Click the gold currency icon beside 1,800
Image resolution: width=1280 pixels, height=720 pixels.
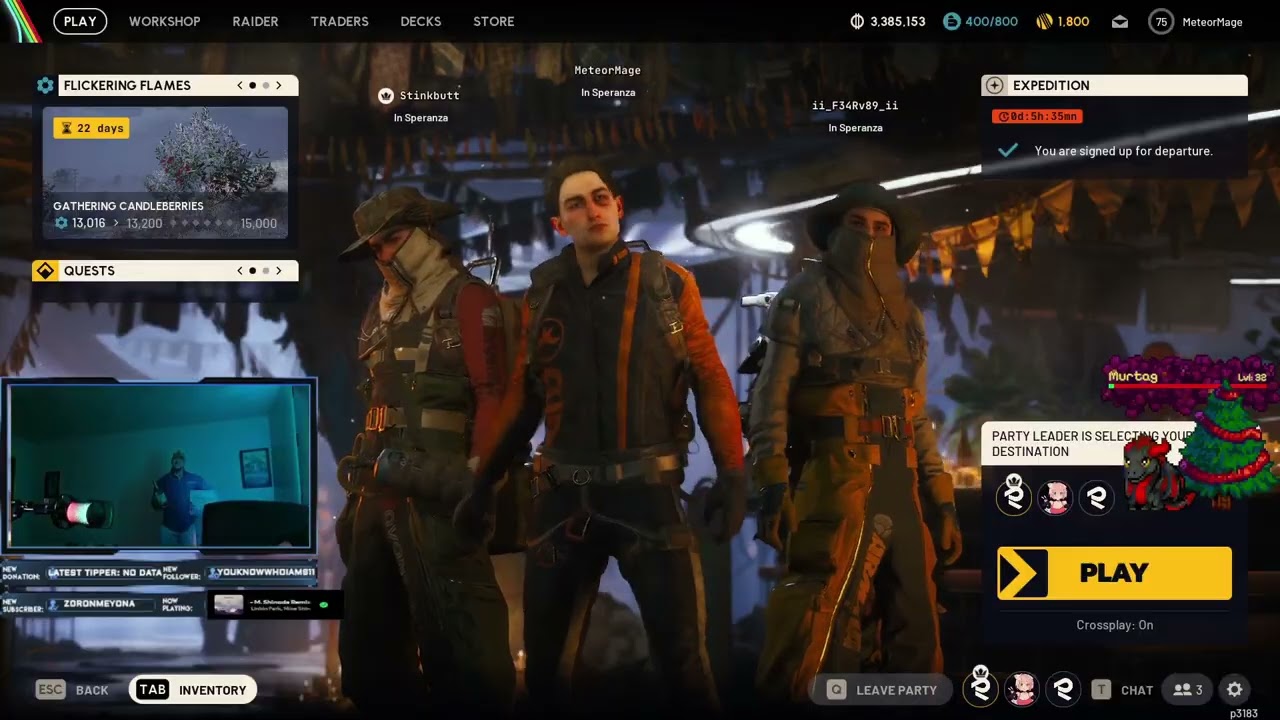click(1044, 21)
